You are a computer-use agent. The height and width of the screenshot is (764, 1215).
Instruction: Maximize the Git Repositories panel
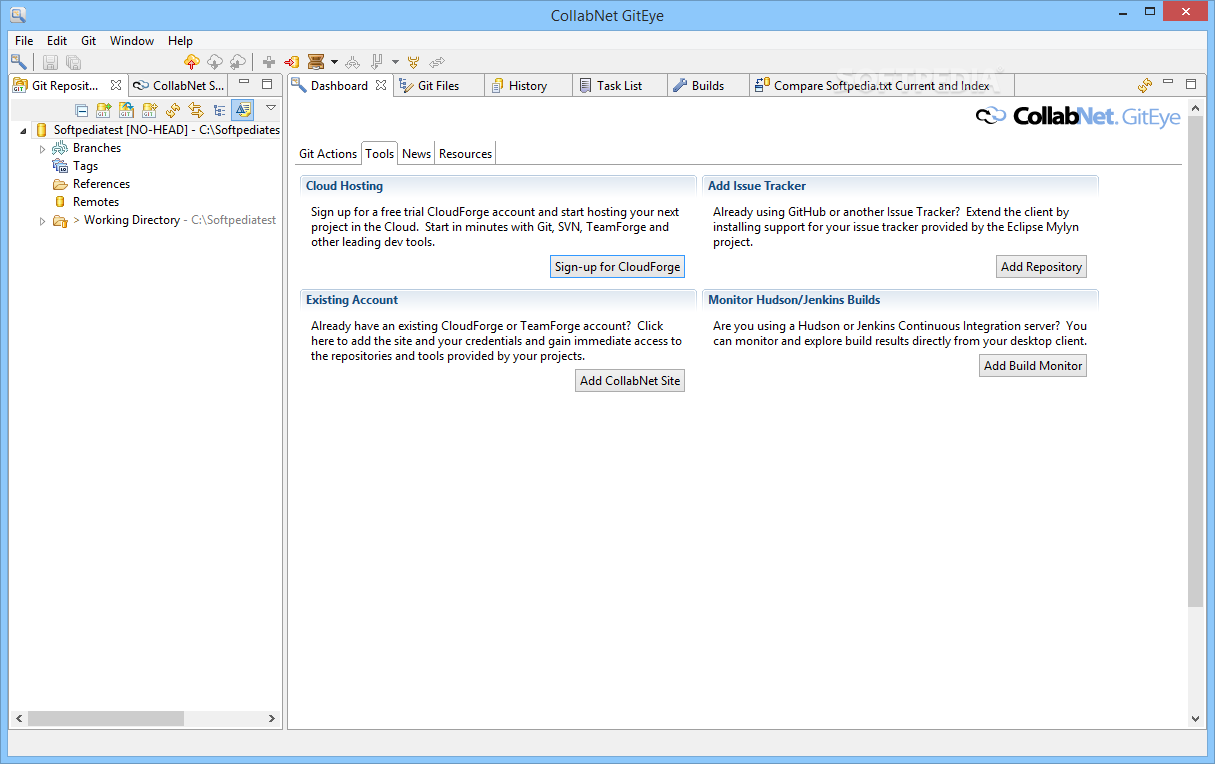pos(267,84)
